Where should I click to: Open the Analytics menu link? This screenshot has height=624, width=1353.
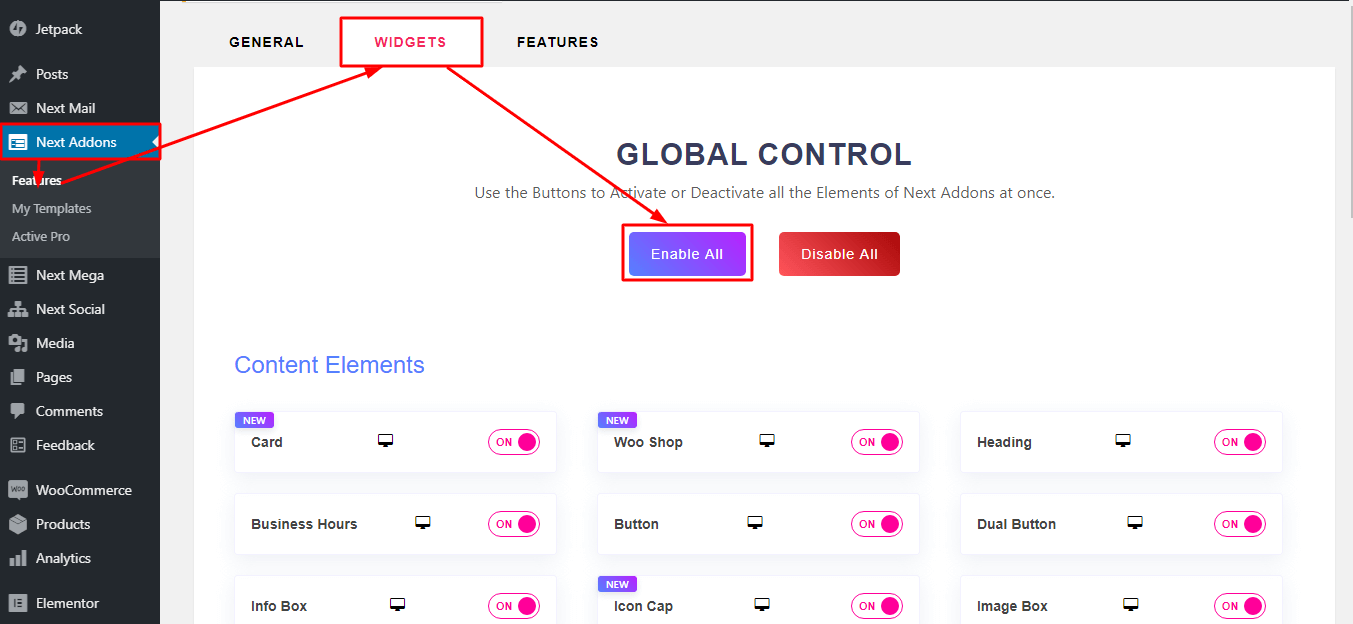pyautogui.click(x=63, y=558)
